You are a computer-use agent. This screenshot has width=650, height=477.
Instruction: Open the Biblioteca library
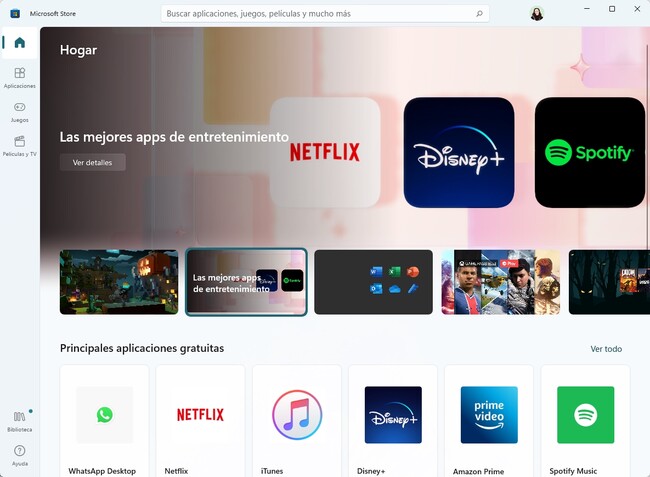(x=19, y=421)
